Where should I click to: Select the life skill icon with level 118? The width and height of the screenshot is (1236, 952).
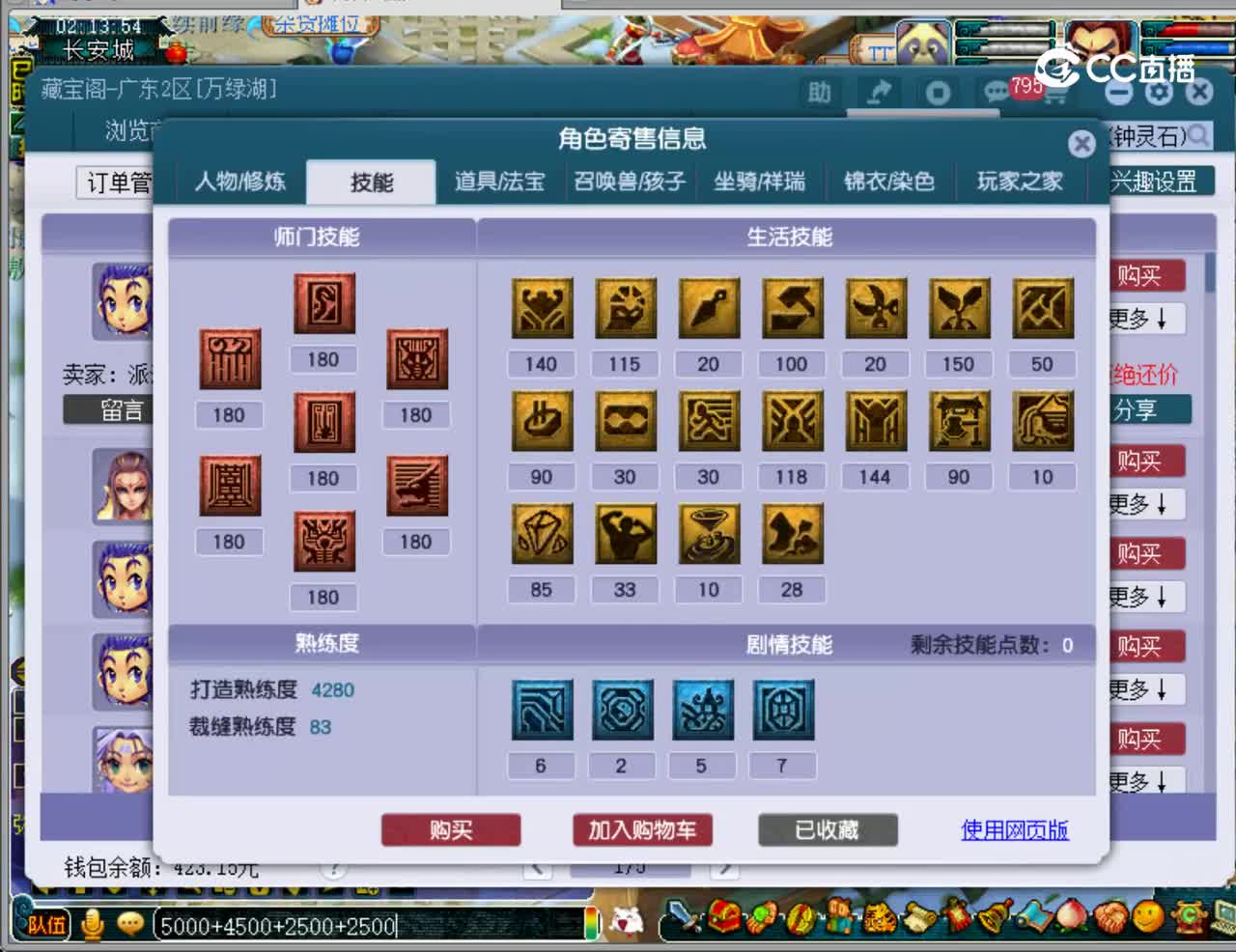coord(792,421)
